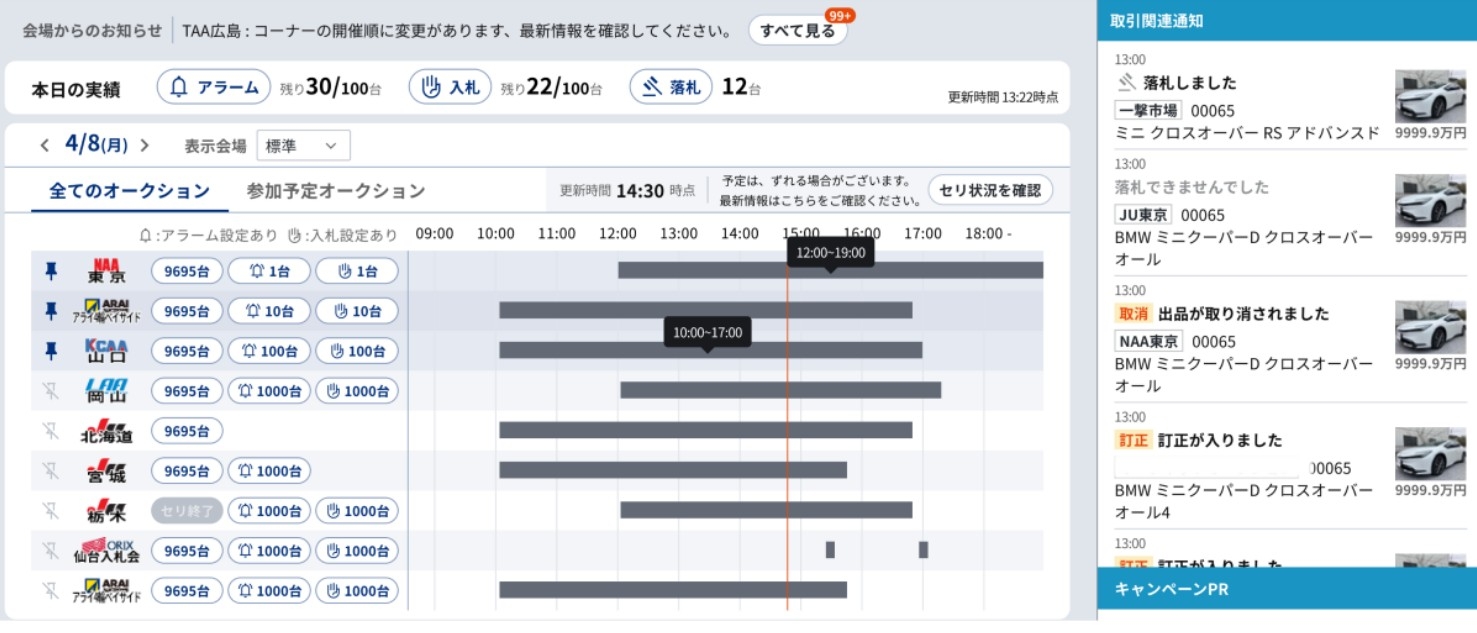Unpin the KCAA Yamaguchi venue row
This screenshot has height=633, width=1477.
tap(51, 351)
